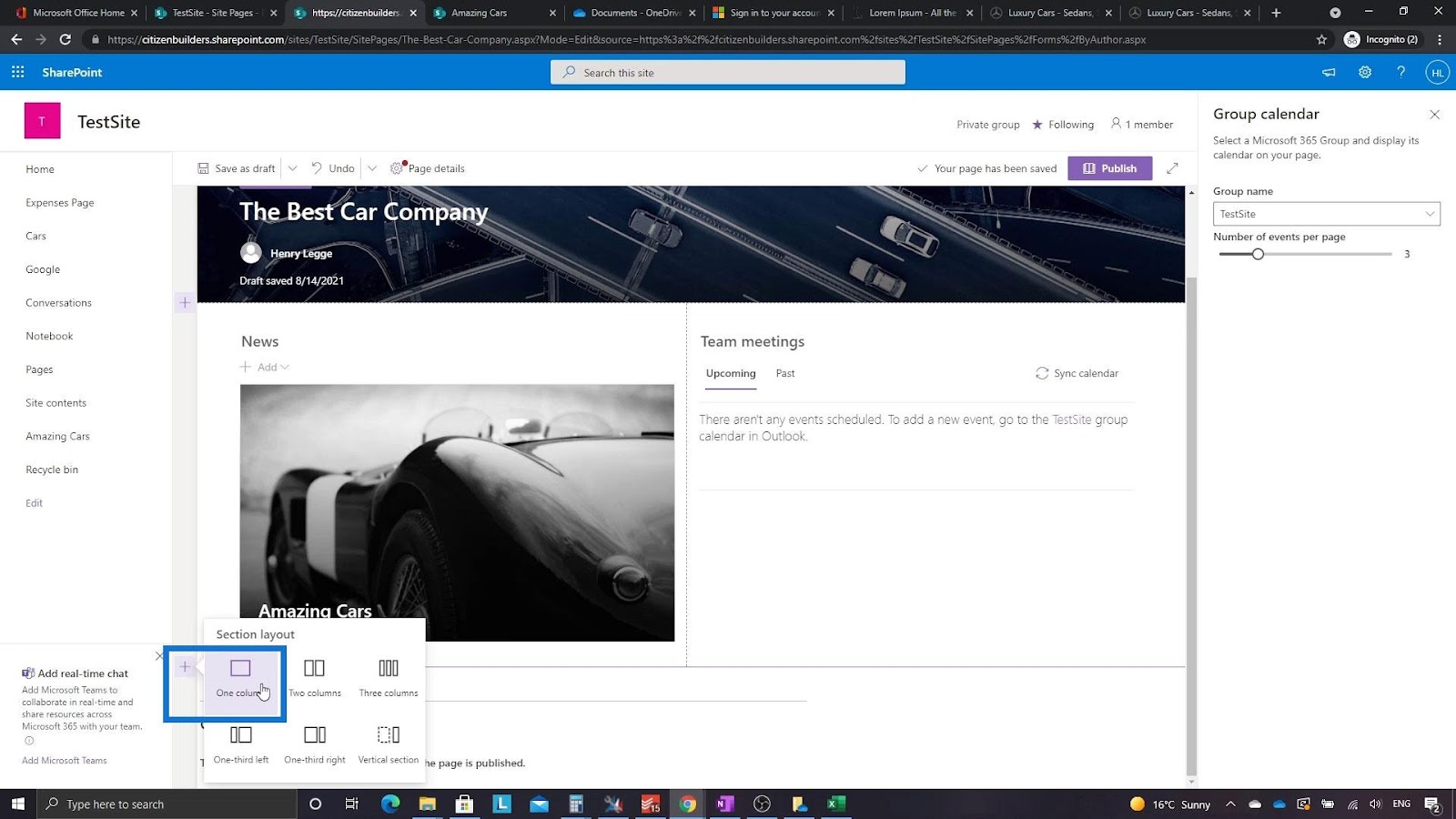1456x819 pixels.
Task: Open Task View on the taskbar
Action: tap(352, 804)
